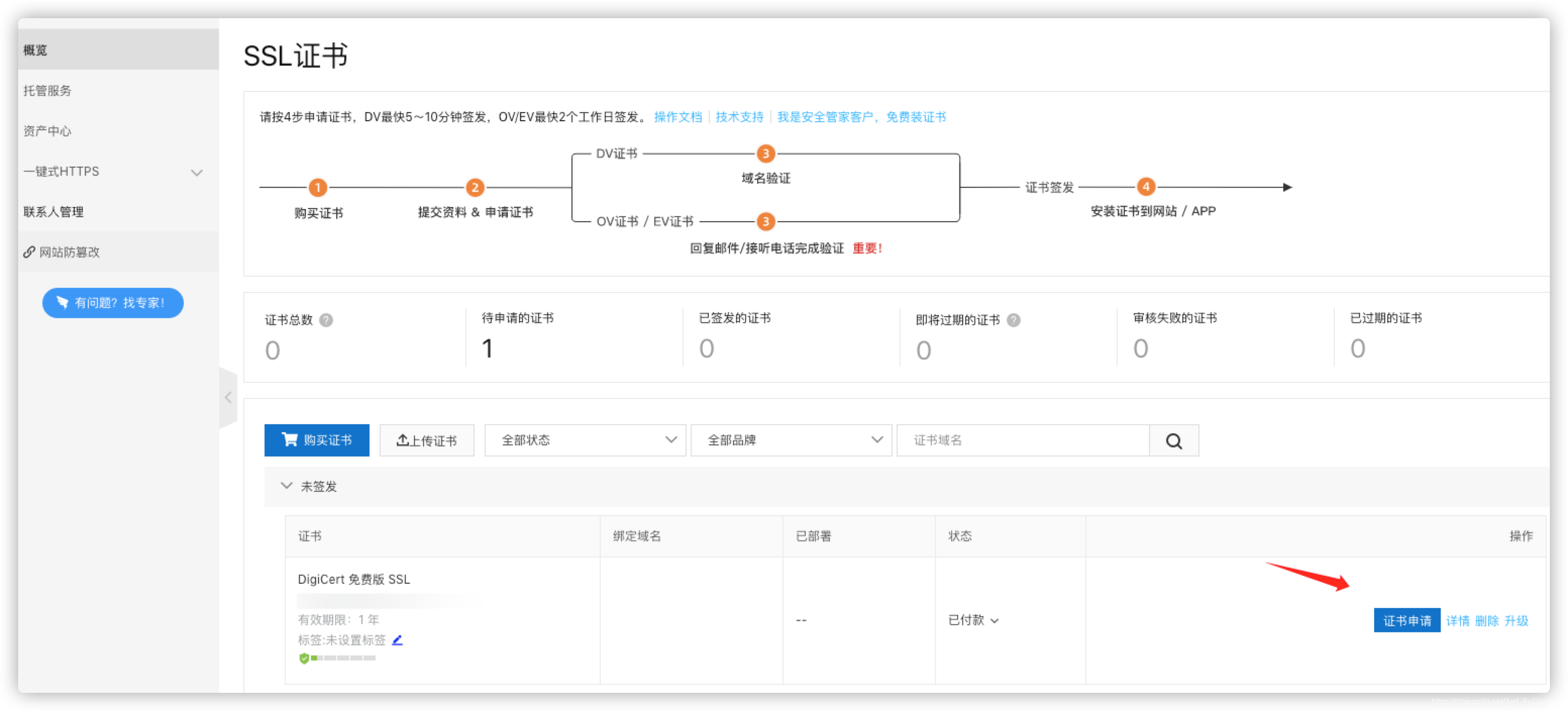1568x711 pixels.
Task: Click the 升级 link
Action: point(1517,621)
